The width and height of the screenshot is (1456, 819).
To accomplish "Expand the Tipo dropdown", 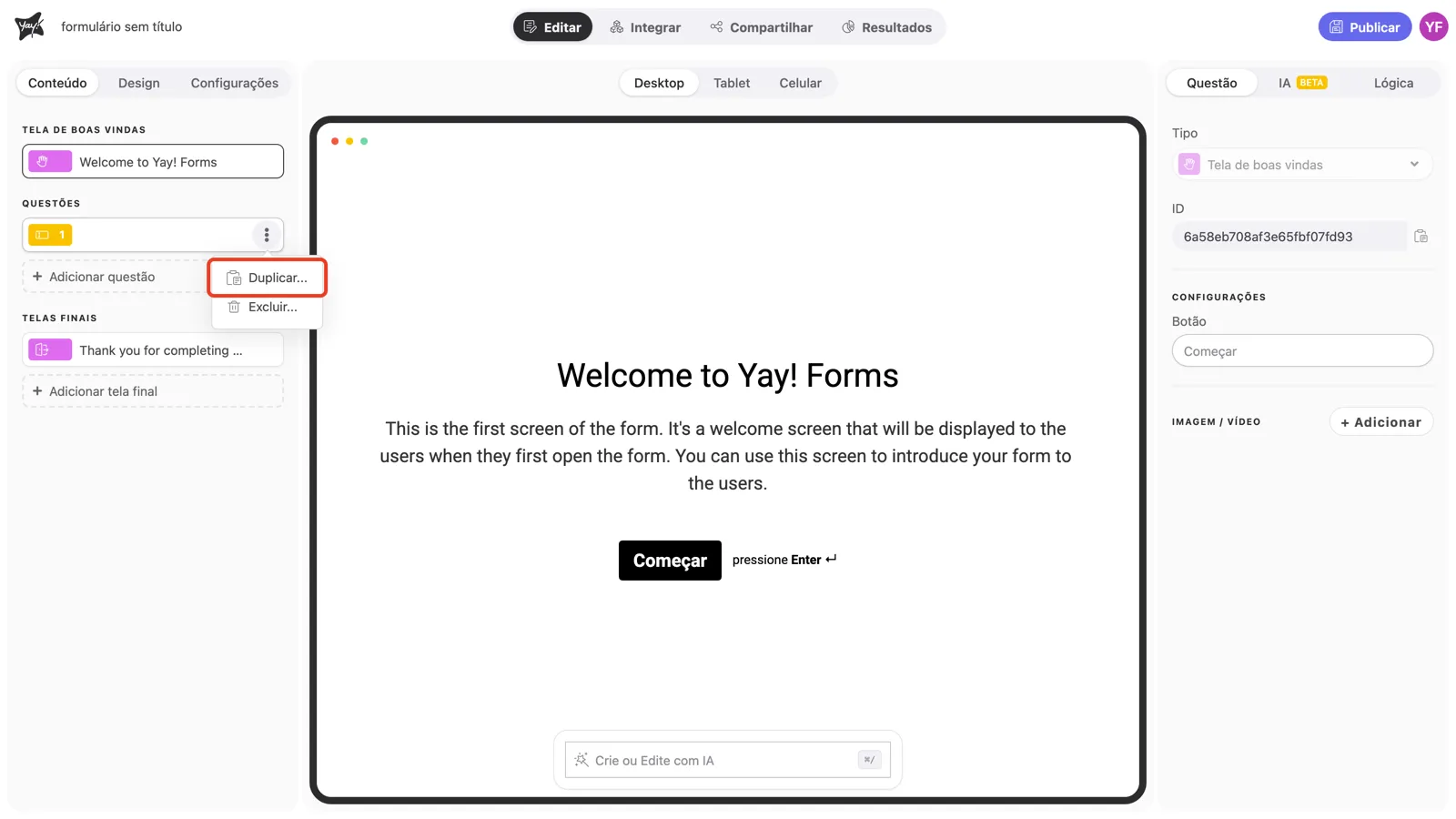I will [x=1302, y=165].
